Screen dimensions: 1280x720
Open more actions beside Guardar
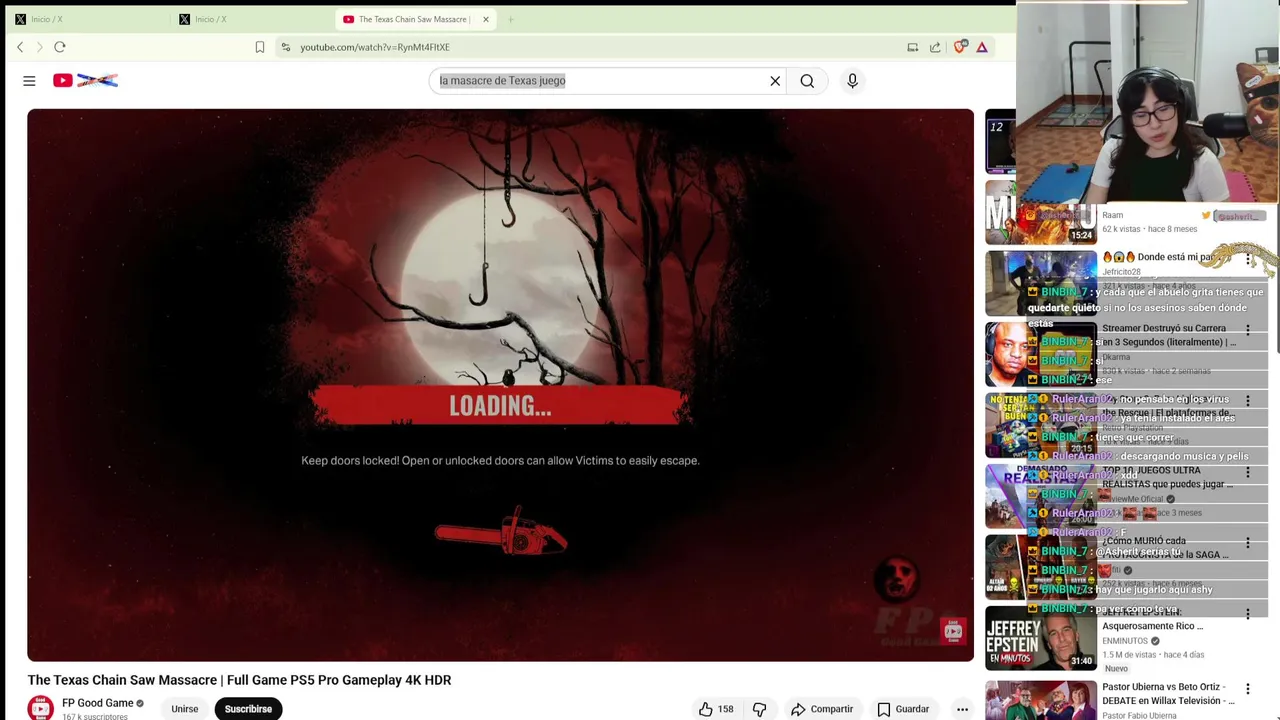point(962,709)
